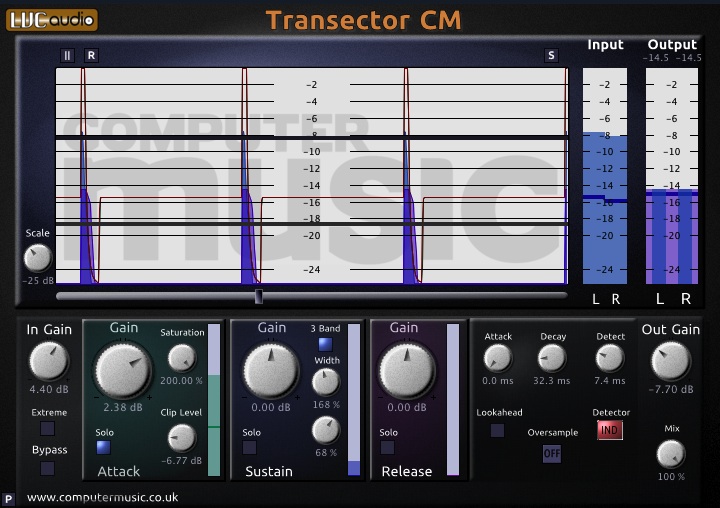This screenshot has height=508, width=720.
Task: Enable the Sustain Solo checkbox
Action: click(x=249, y=447)
